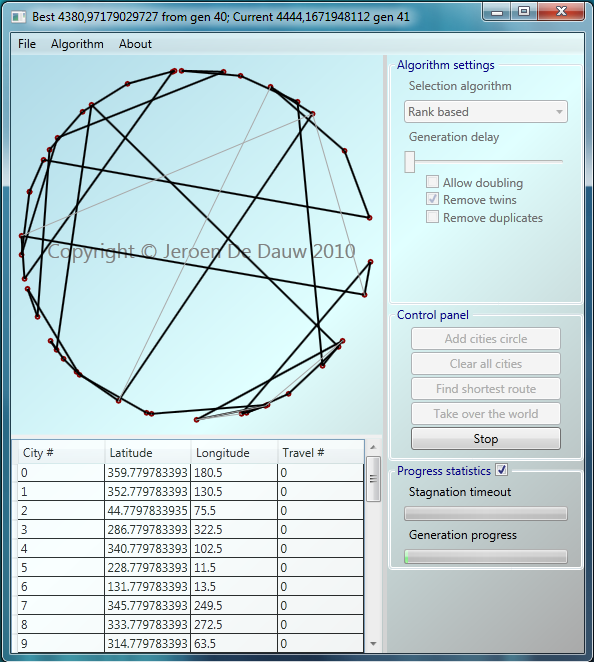Click the window minimize icon
Image resolution: width=594 pixels, height=662 pixels.
tap(497, 12)
